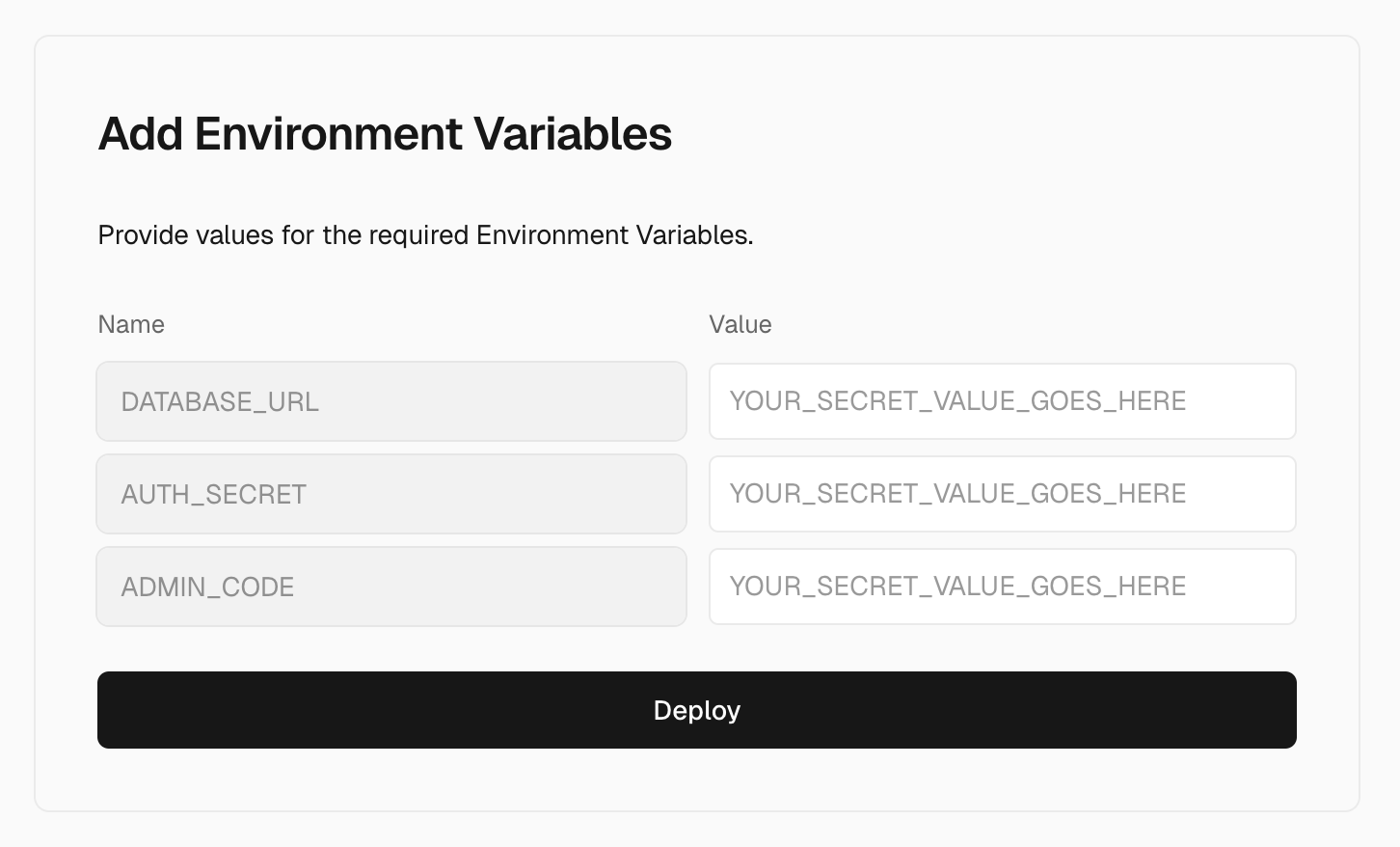Screen dimensions: 1400x847
Task: Enter the secret value box beside DATABASE_URL
Action: (x=1002, y=401)
